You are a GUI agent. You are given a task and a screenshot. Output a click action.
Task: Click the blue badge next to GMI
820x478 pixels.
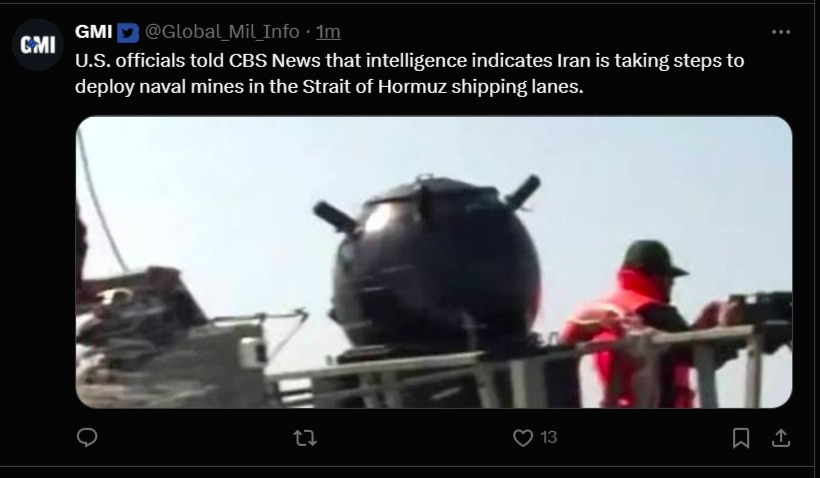[128, 33]
